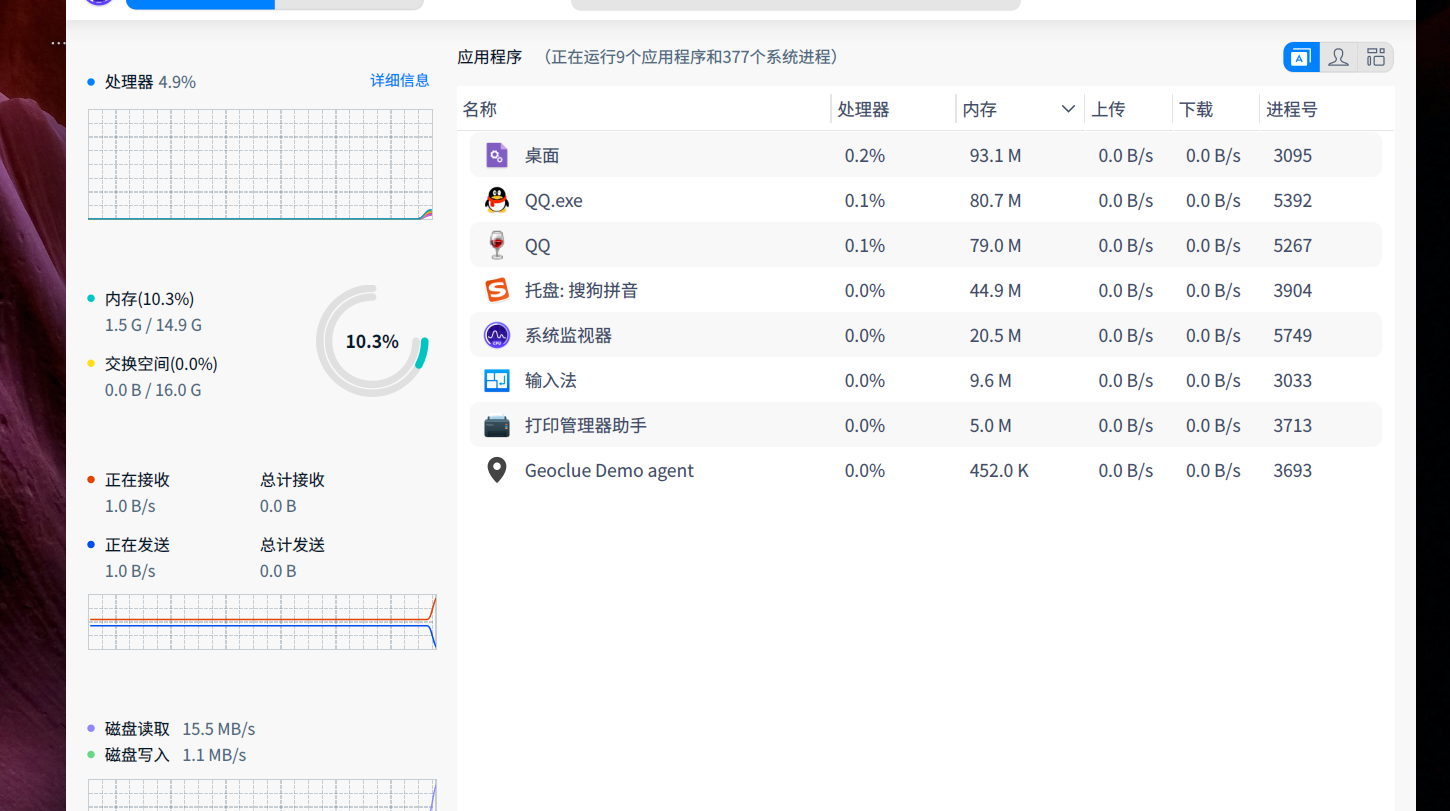Sort processes by 上传 header
The height and width of the screenshot is (811, 1450).
pos(1108,109)
